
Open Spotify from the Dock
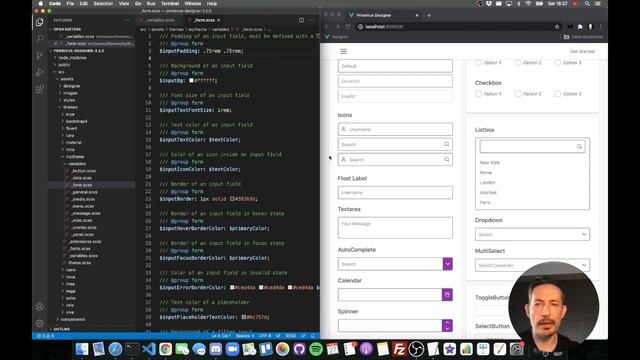(316, 349)
